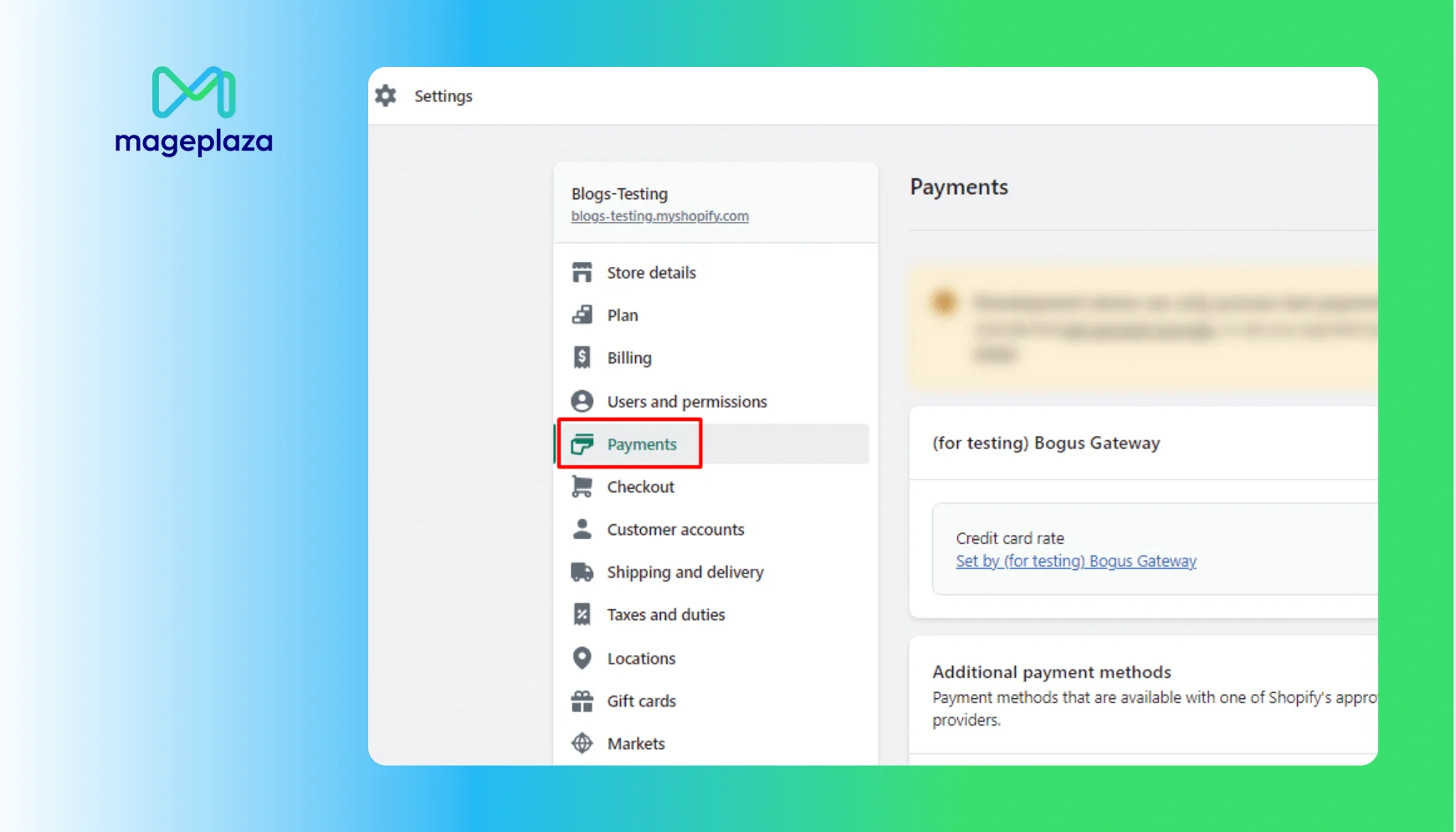Screen dimensions: 1456x832
Task: Click the Payments card icon
Action: pyautogui.click(x=582, y=444)
